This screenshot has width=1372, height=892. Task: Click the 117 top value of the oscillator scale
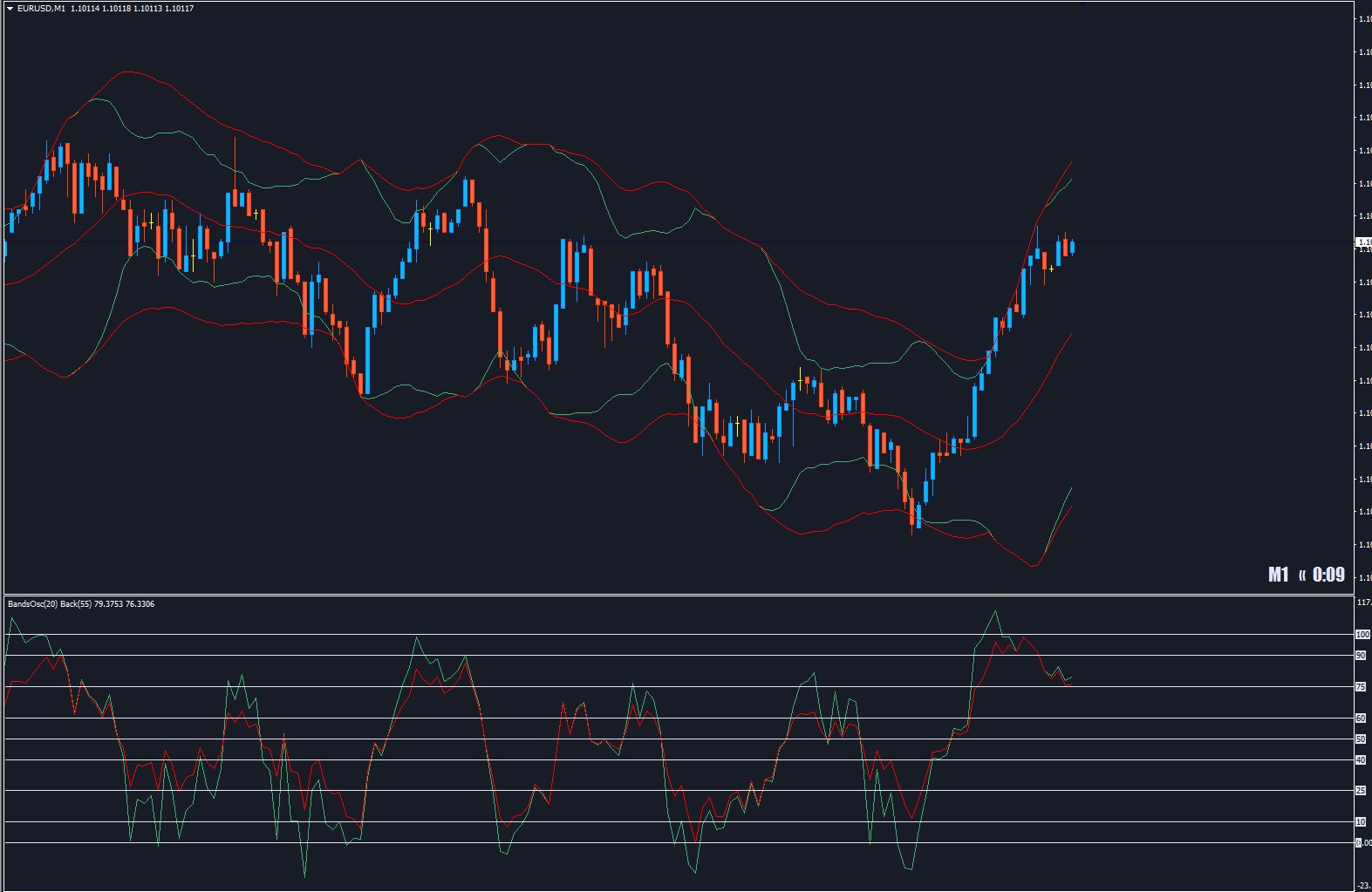pos(1365,602)
